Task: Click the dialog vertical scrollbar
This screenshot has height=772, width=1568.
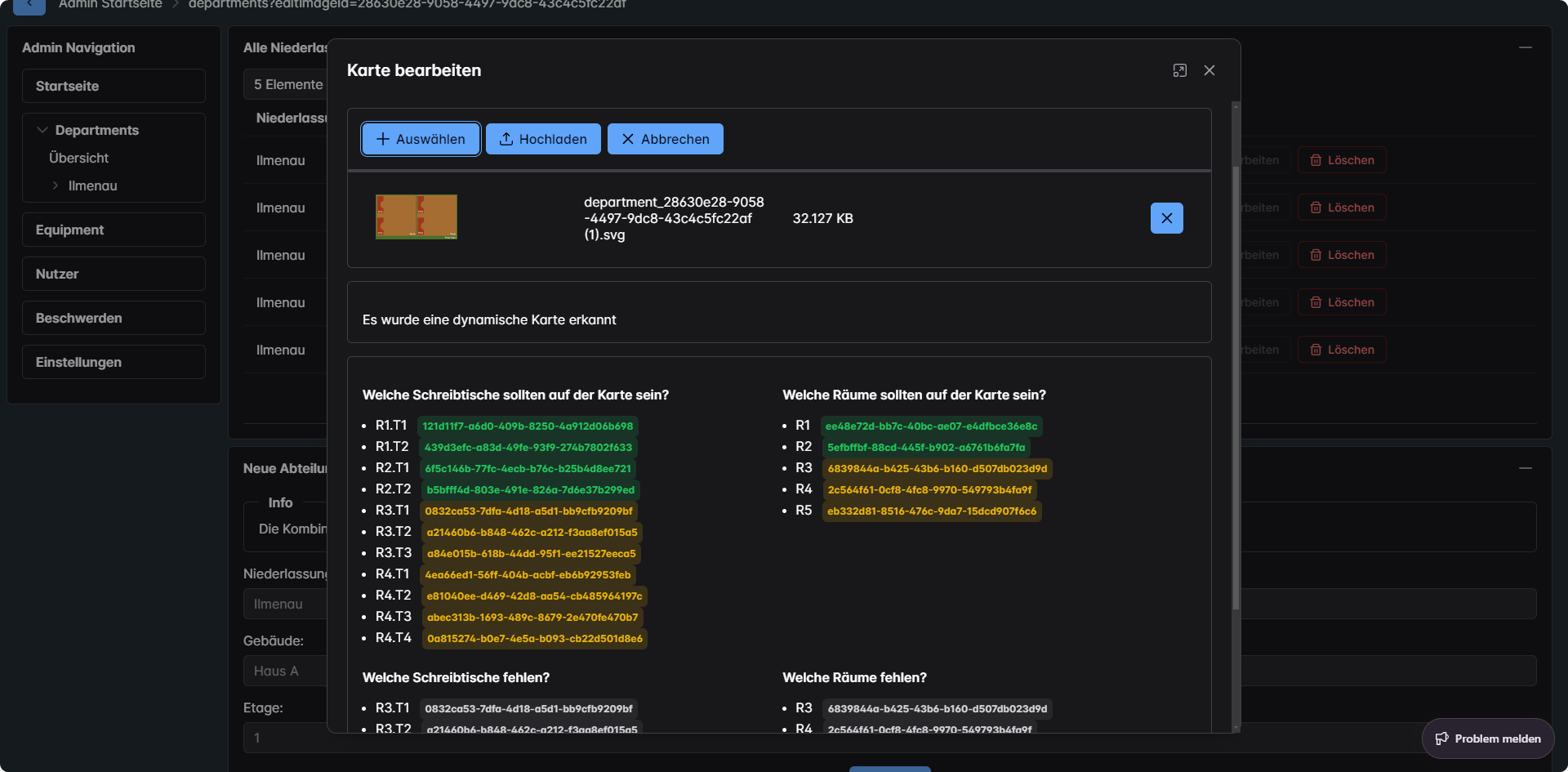Action: 1236,388
